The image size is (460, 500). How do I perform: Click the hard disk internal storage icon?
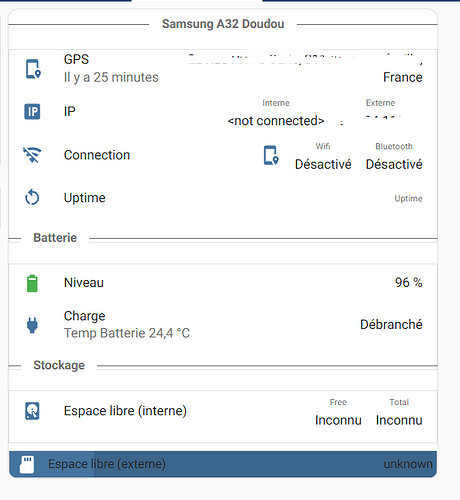click(x=32, y=411)
